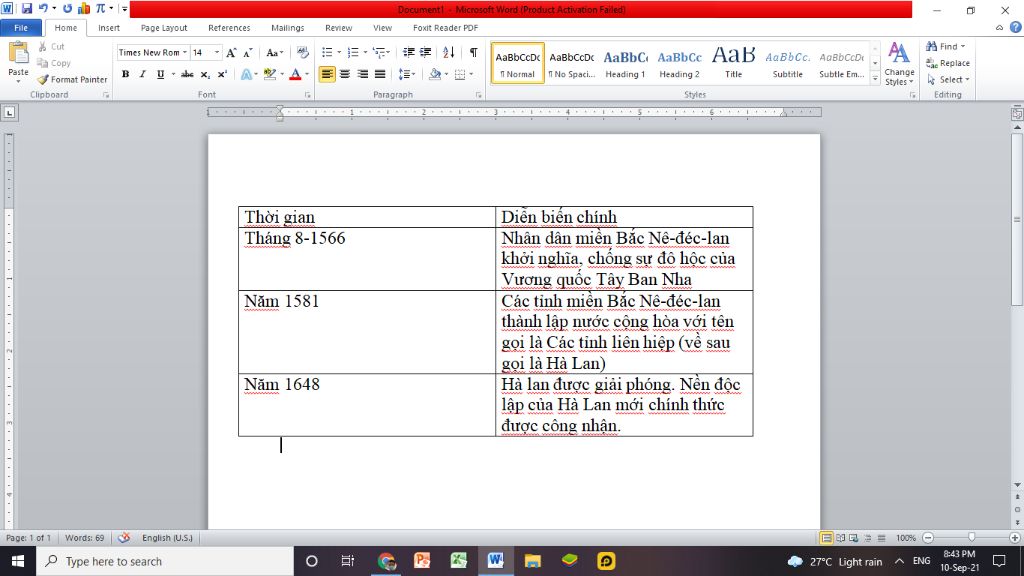Open the Line Spacing dropdown

point(407,74)
